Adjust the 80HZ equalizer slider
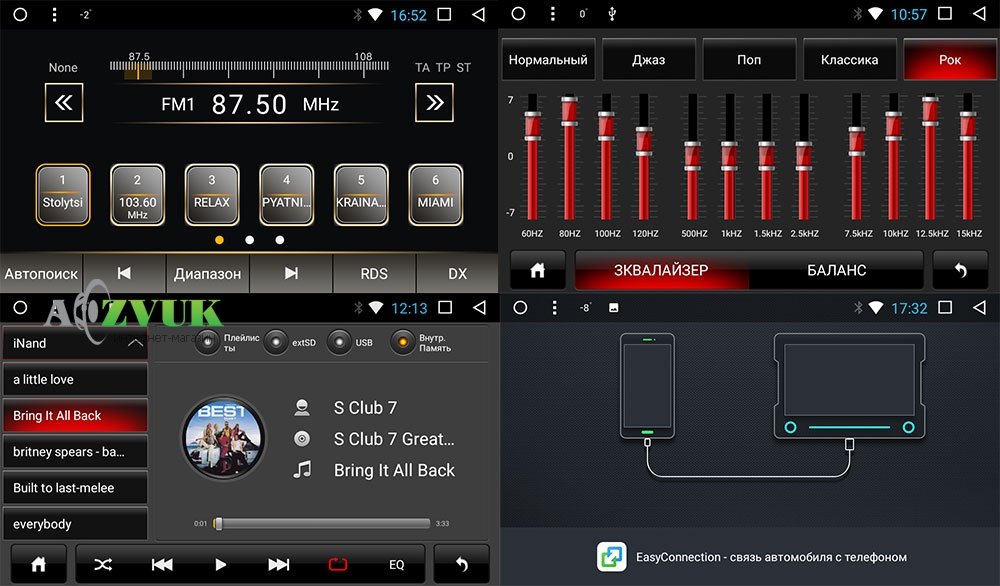This screenshot has width=1000, height=586. pyautogui.click(x=570, y=110)
